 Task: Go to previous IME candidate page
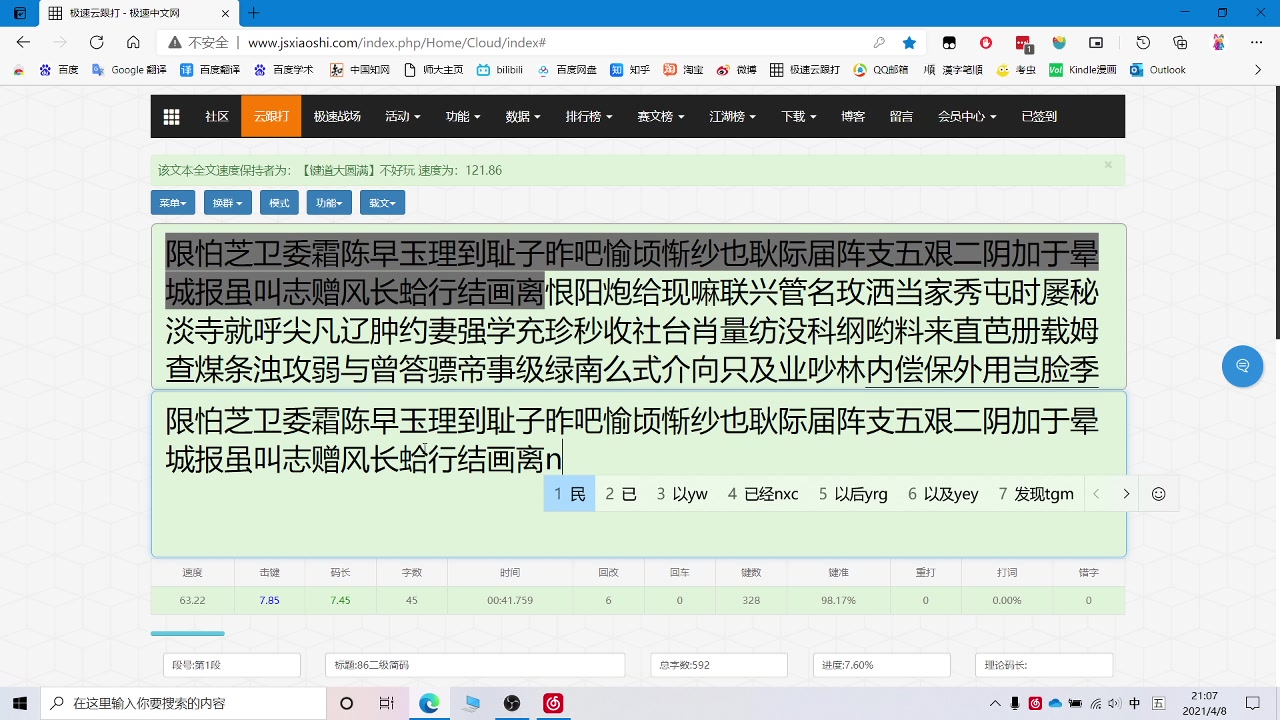coord(1096,494)
